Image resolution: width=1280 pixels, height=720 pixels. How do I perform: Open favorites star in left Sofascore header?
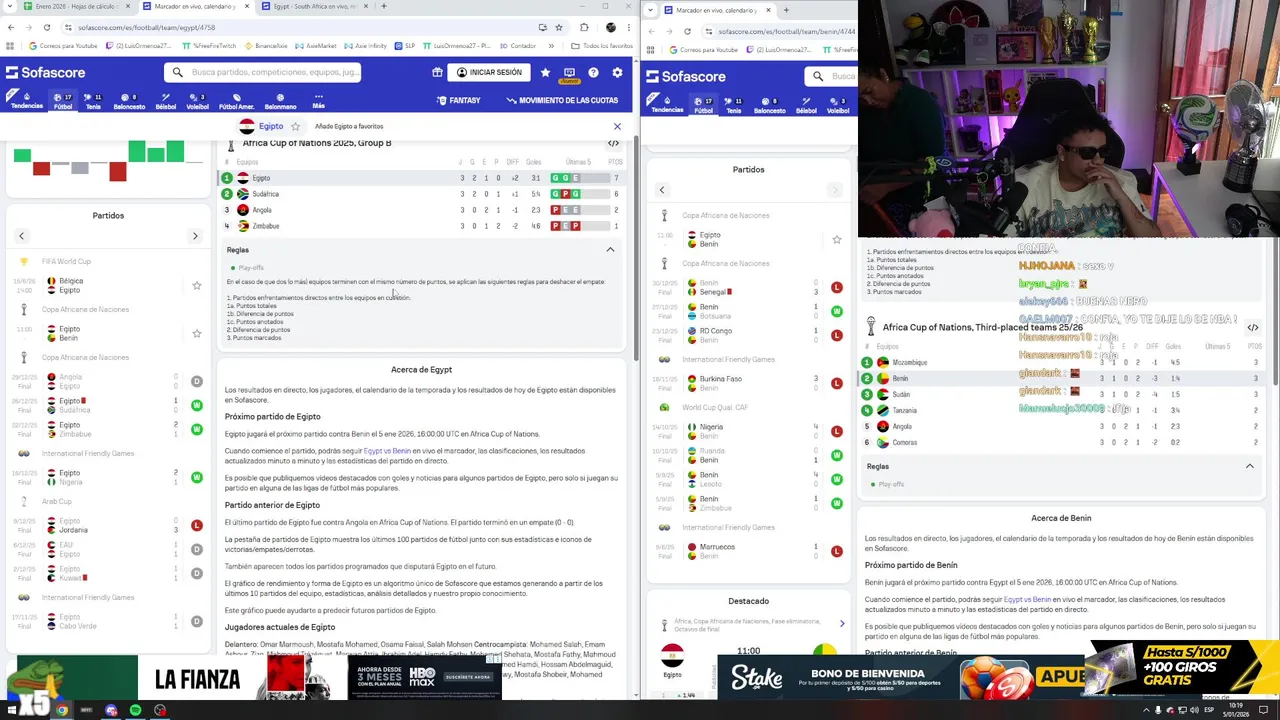coord(545,72)
